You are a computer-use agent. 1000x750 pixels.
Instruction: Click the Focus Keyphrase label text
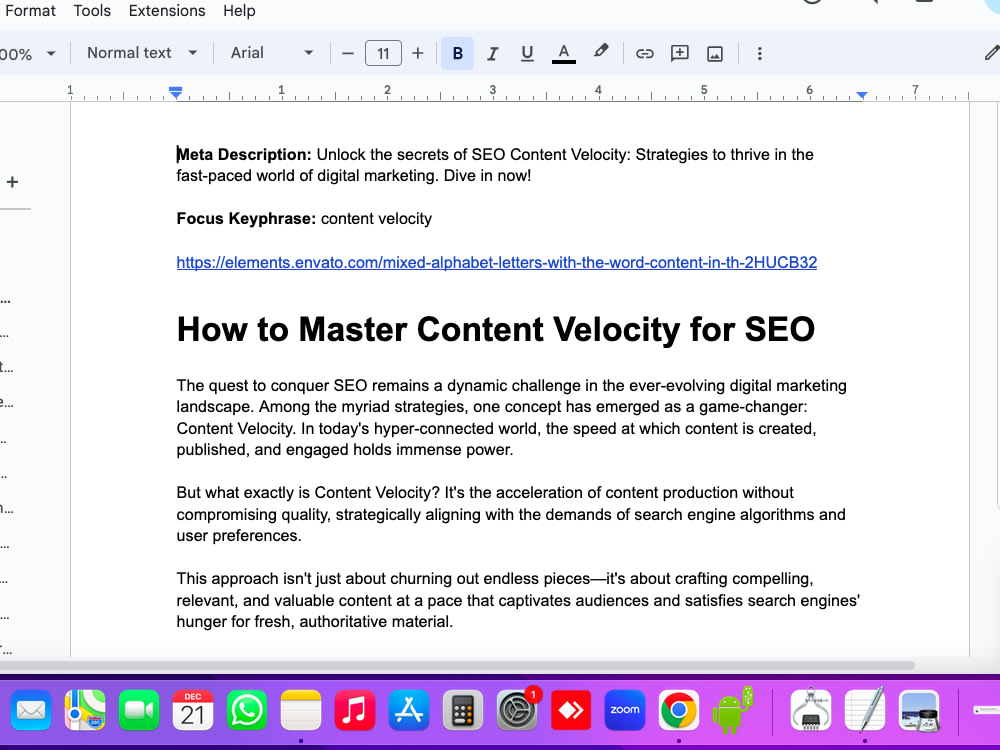click(x=246, y=219)
